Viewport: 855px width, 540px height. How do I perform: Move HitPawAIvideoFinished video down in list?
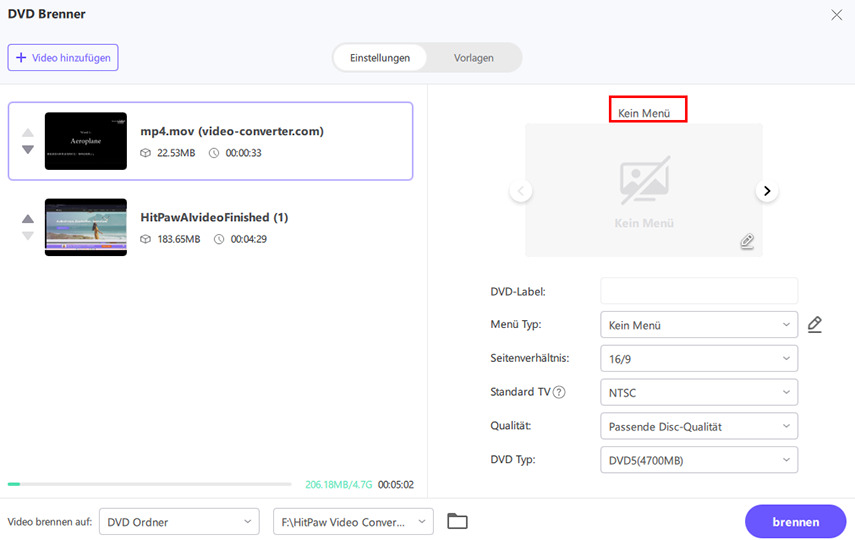pos(28,236)
